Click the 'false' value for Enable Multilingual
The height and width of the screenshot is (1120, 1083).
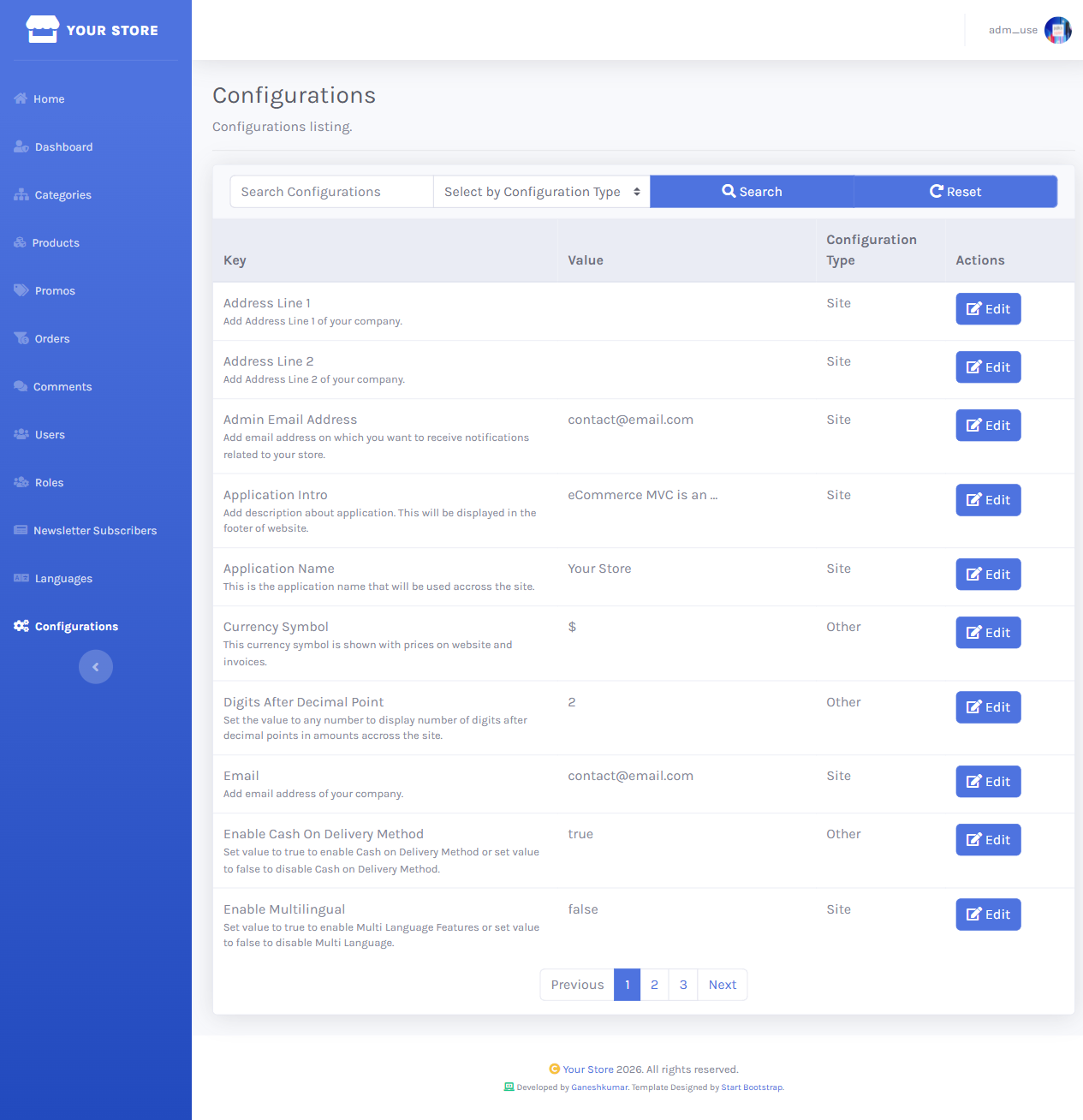583,909
